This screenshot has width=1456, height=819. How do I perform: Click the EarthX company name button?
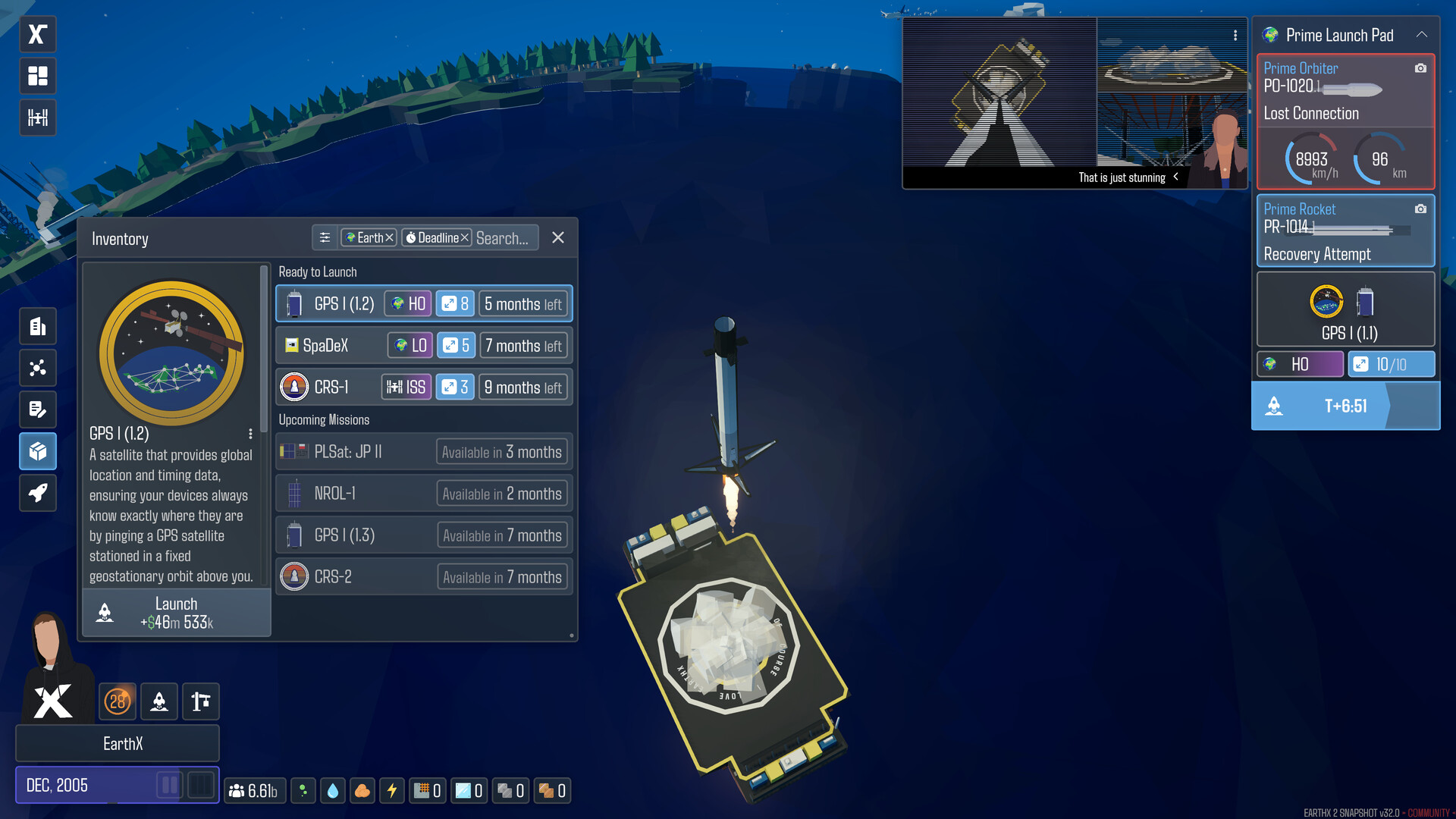tap(118, 744)
